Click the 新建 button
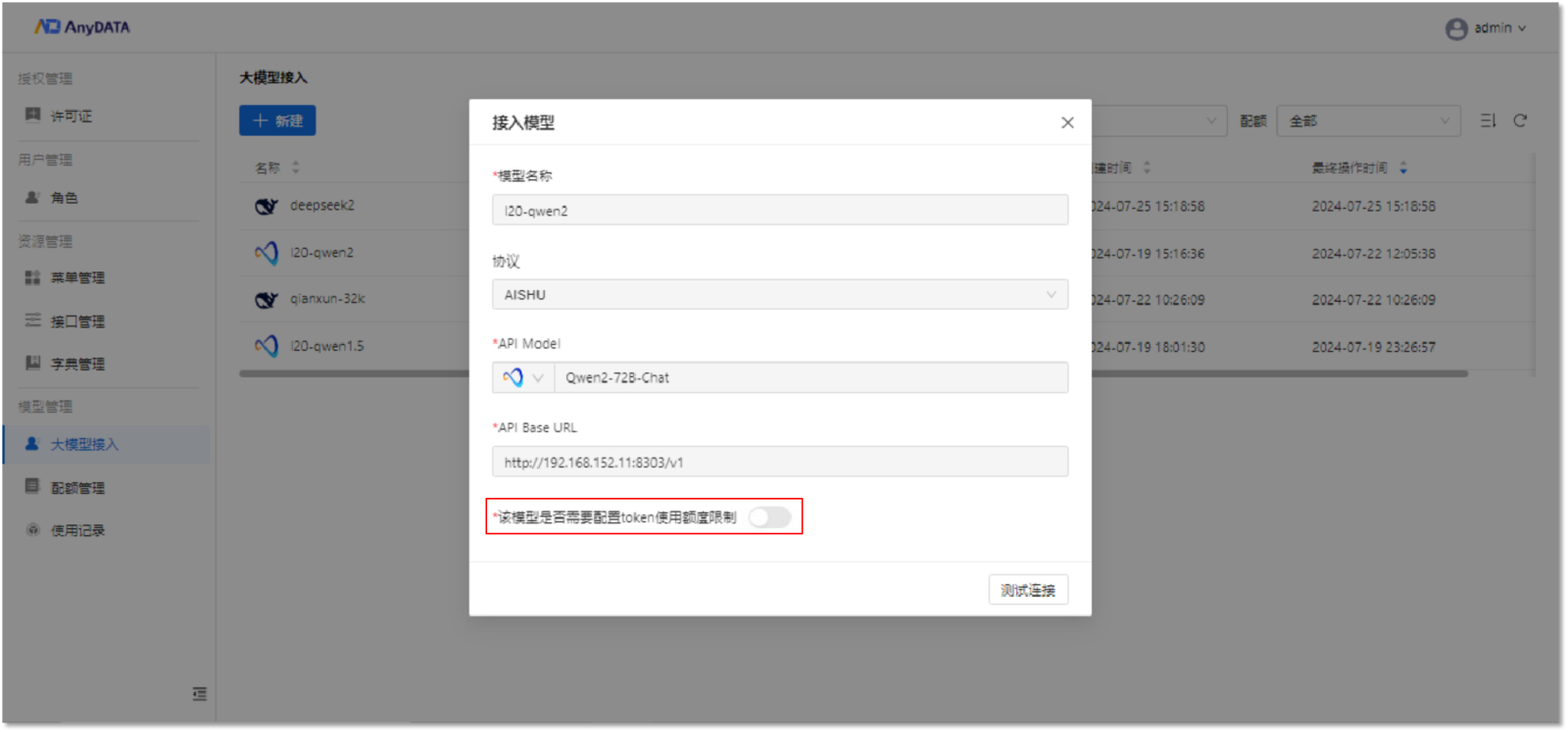Screen dimensions: 1568x732 (x=277, y=121)
